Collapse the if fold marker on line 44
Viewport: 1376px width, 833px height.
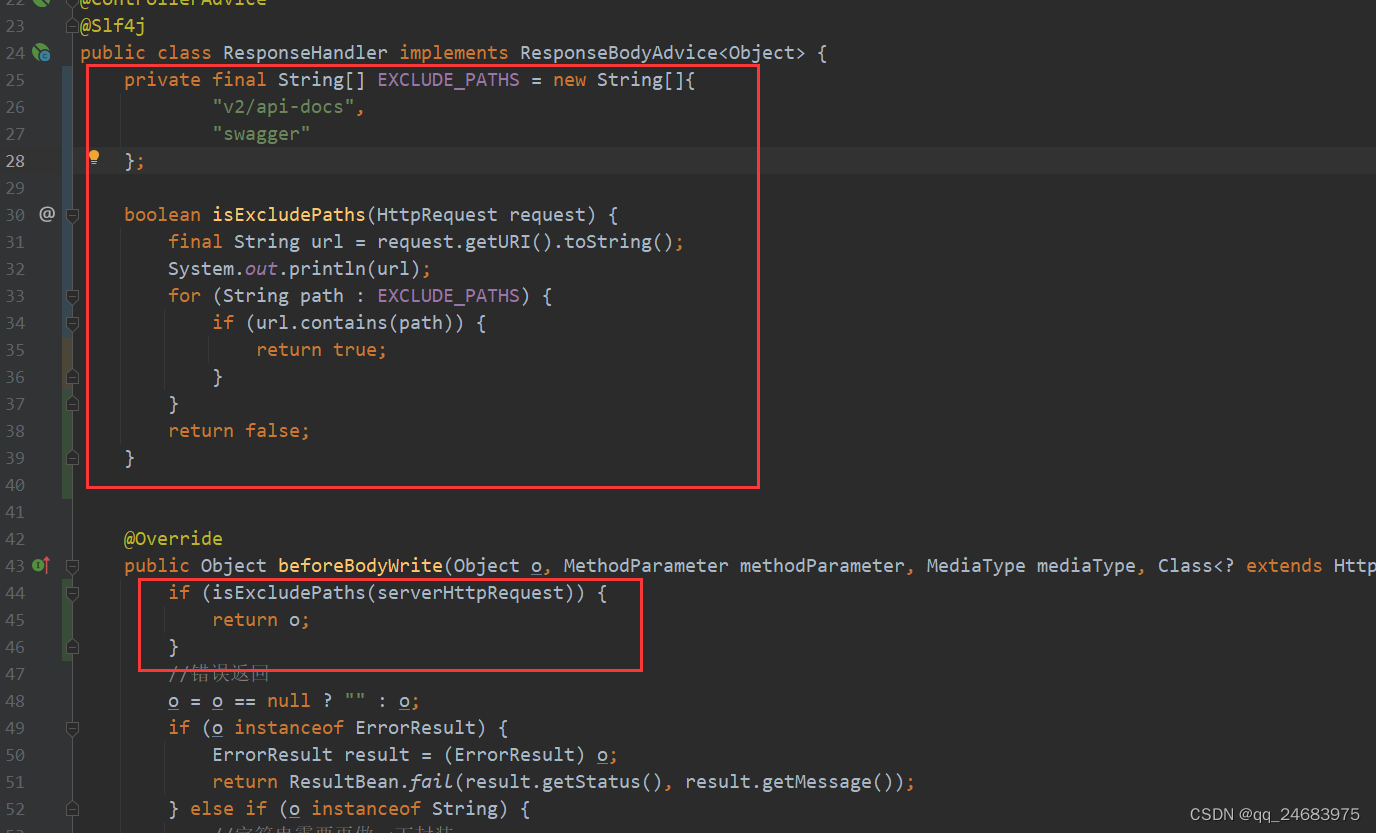[x=72, y=593]
